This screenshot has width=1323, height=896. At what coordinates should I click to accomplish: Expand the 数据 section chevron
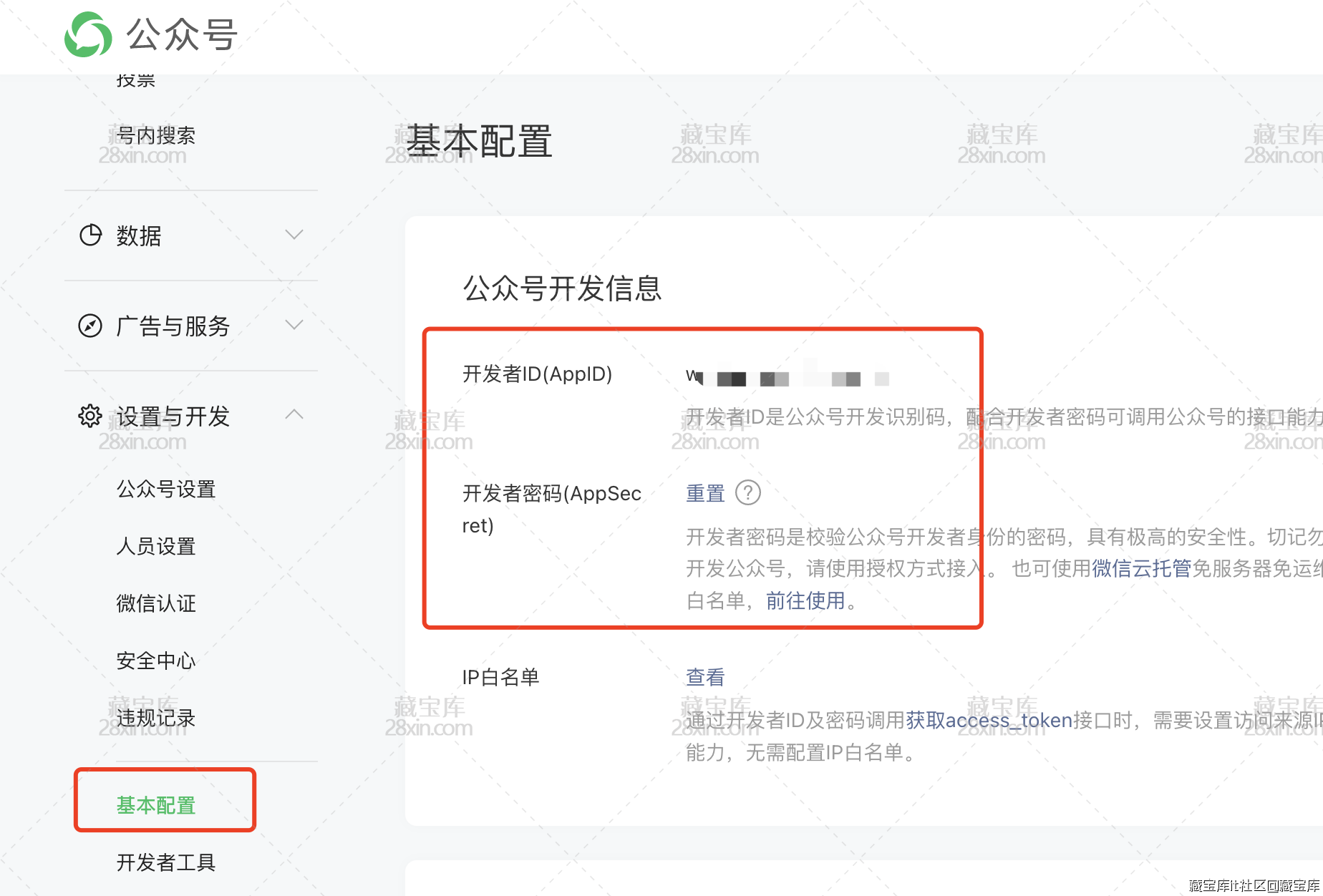pyautogui.click(x=294, y=235)
